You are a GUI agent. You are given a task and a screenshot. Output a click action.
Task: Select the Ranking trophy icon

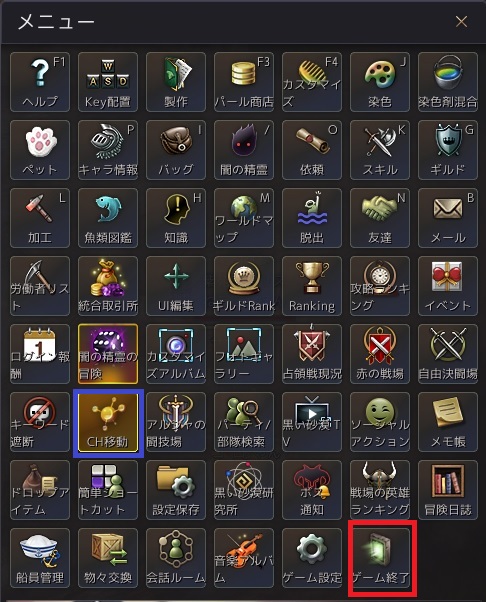tap(312, 286)
